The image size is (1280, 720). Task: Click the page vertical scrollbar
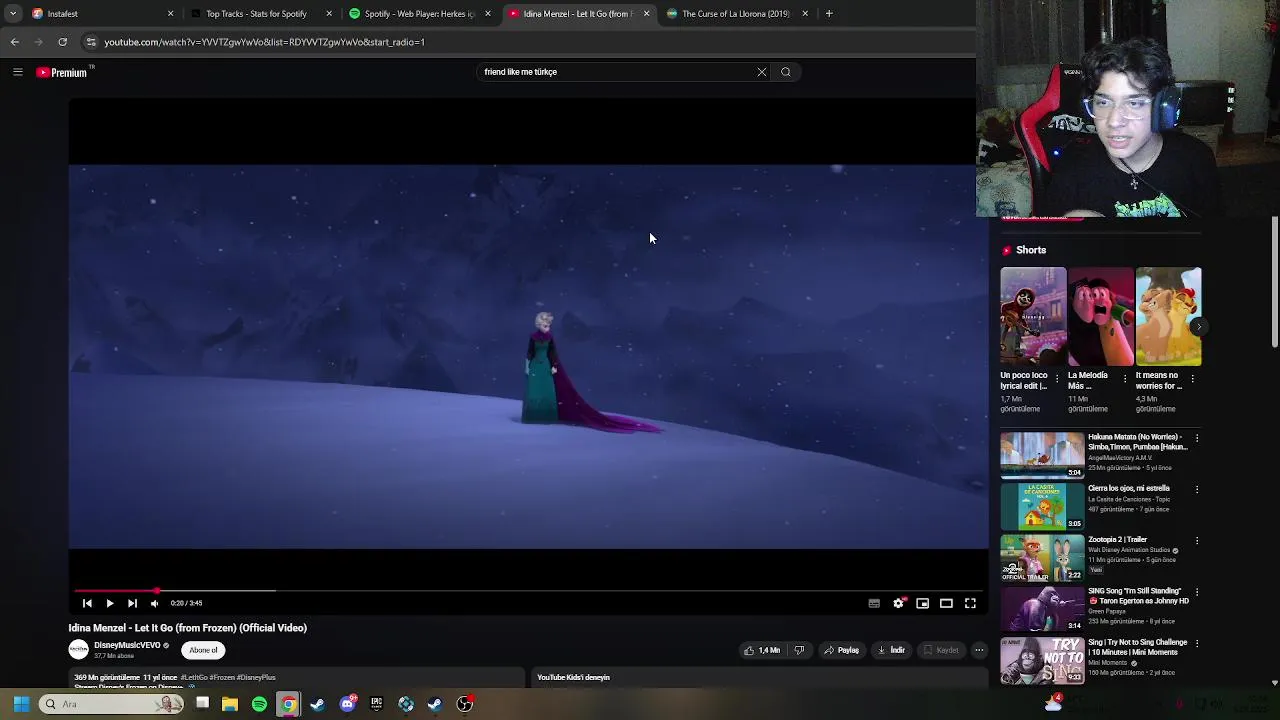1275,283
